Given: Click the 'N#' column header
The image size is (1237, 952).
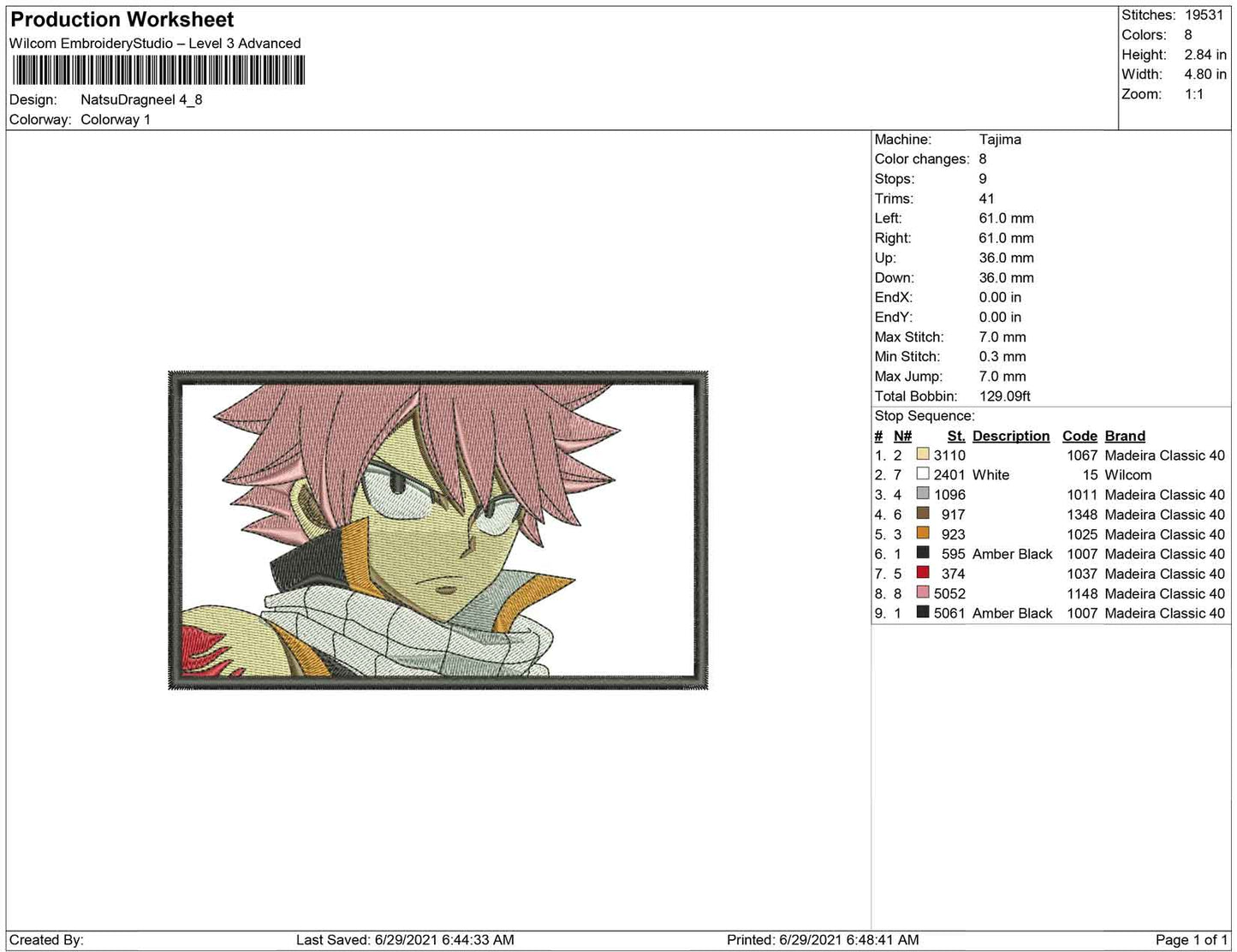Looking at the screenshot, I should pyautogui.click(x=902, y=437).
